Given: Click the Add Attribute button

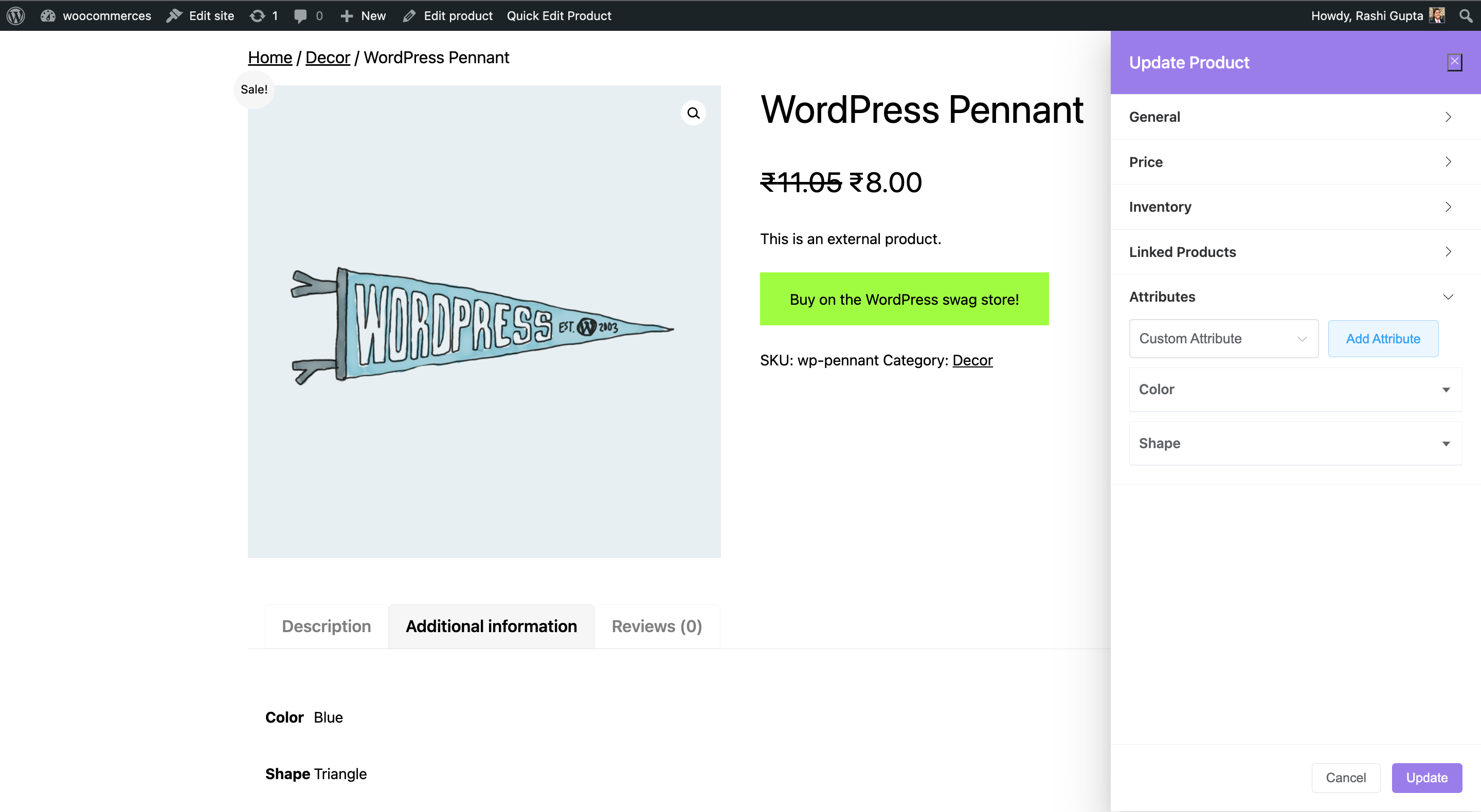Looking at the screenshot, I should 1383,338.
